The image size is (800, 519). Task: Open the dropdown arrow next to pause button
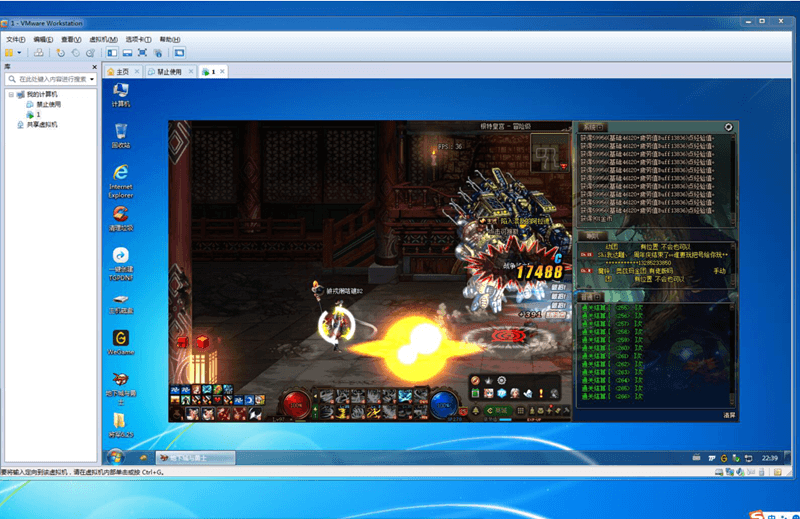pos(19,53)
